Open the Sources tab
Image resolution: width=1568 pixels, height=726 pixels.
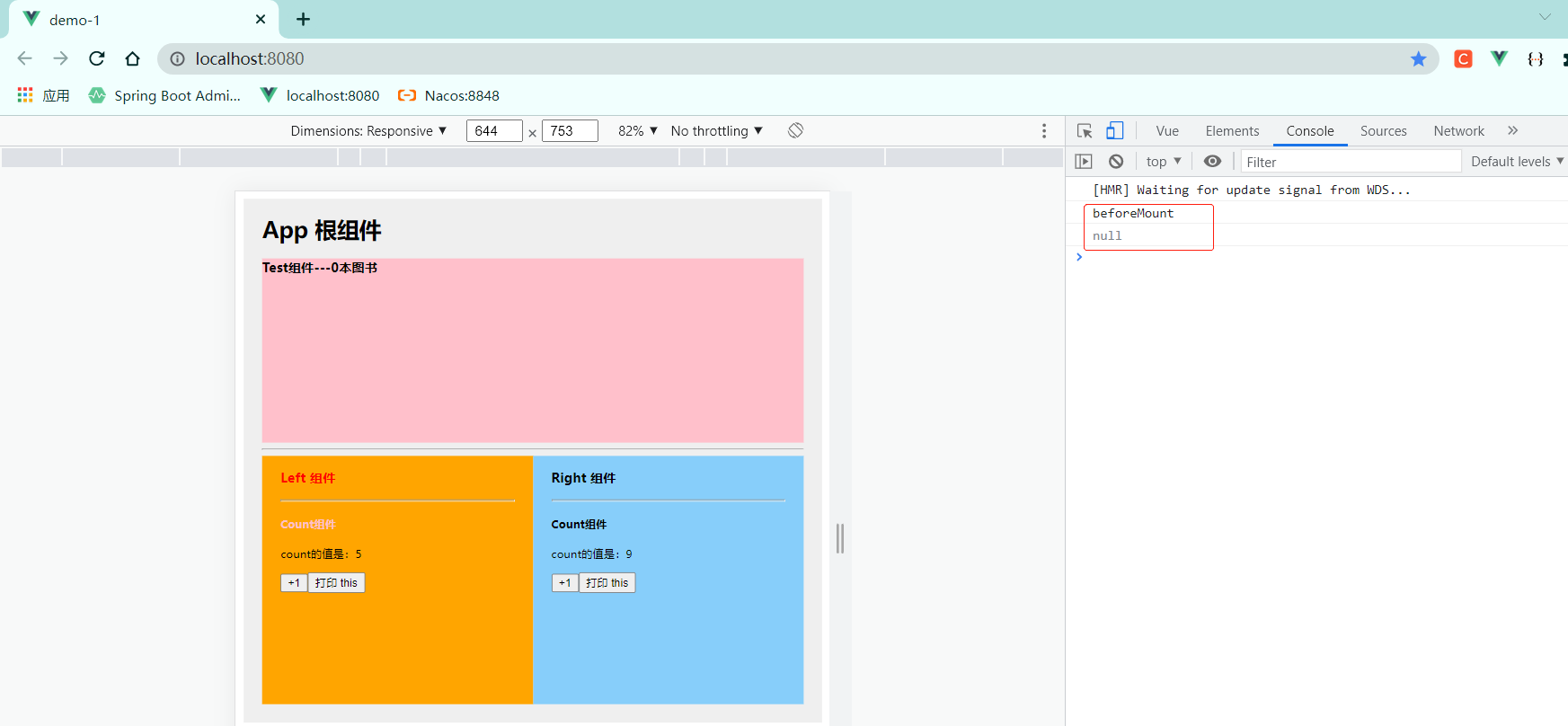[1383, 131]
